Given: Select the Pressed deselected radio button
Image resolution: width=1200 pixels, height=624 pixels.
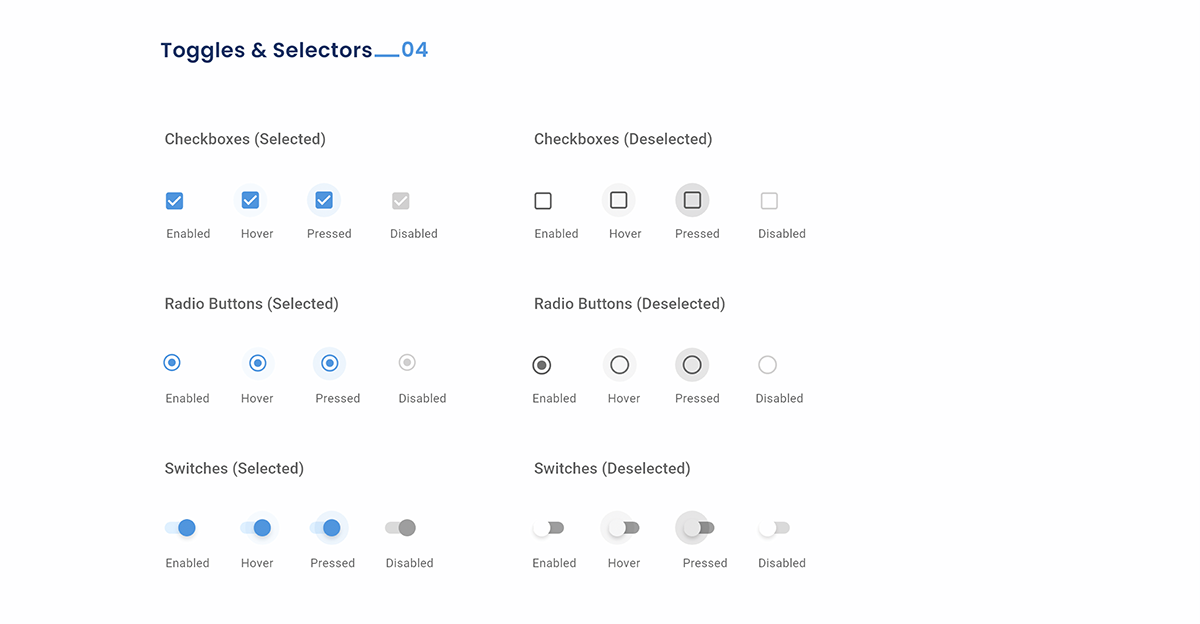Looking at the screenshot, I should coord(692,365).
